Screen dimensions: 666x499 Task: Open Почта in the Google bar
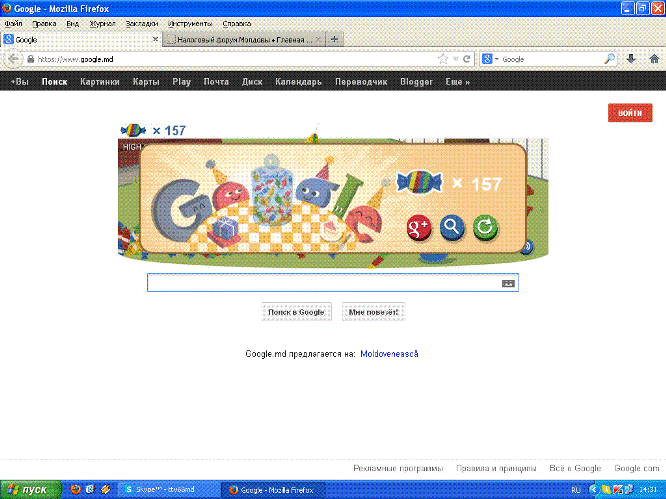click(x=216, y=82)
